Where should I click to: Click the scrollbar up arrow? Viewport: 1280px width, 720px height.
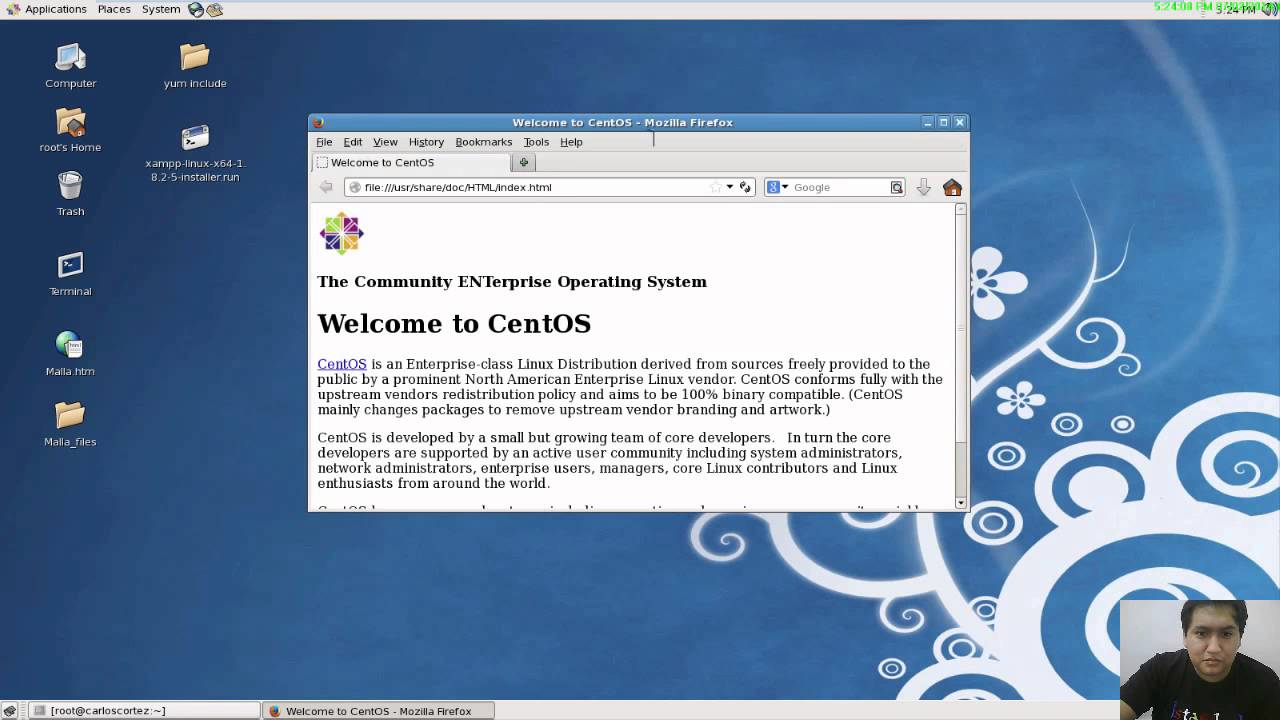[961, 210]
